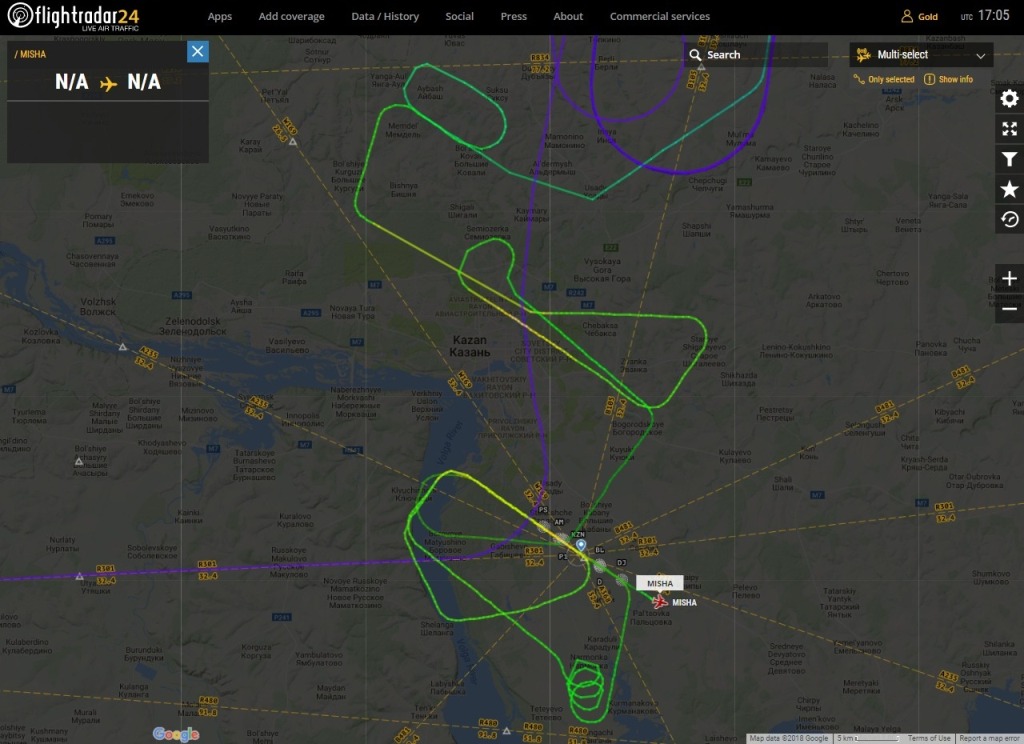1024x744 pixels.
Task: Open the Data / History menu
Action: pyautogui.click(x=385, y=16)
